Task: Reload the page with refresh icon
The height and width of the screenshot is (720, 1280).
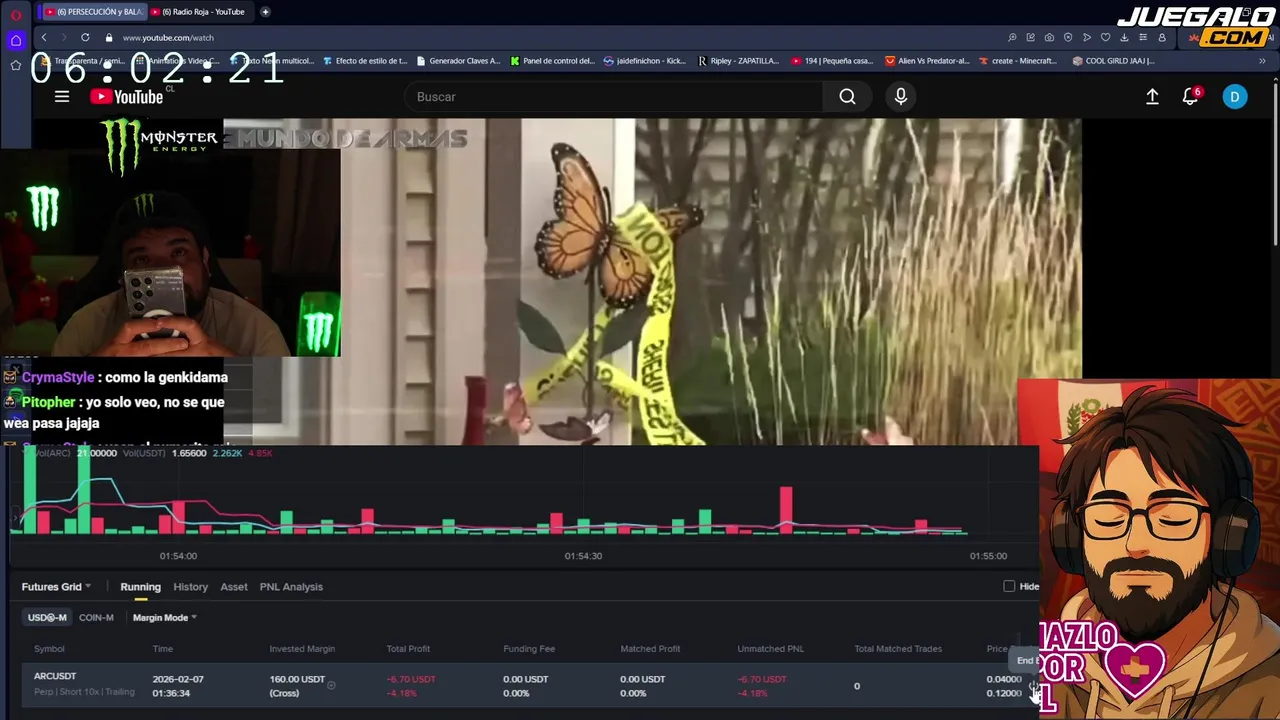Action: (85, 37)
